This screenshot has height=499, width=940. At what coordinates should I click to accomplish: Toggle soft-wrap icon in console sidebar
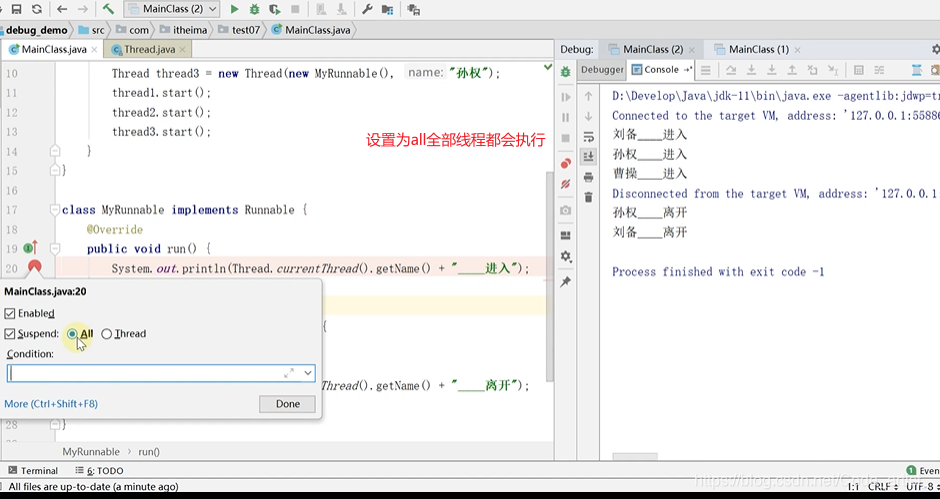tap(589, 137)
